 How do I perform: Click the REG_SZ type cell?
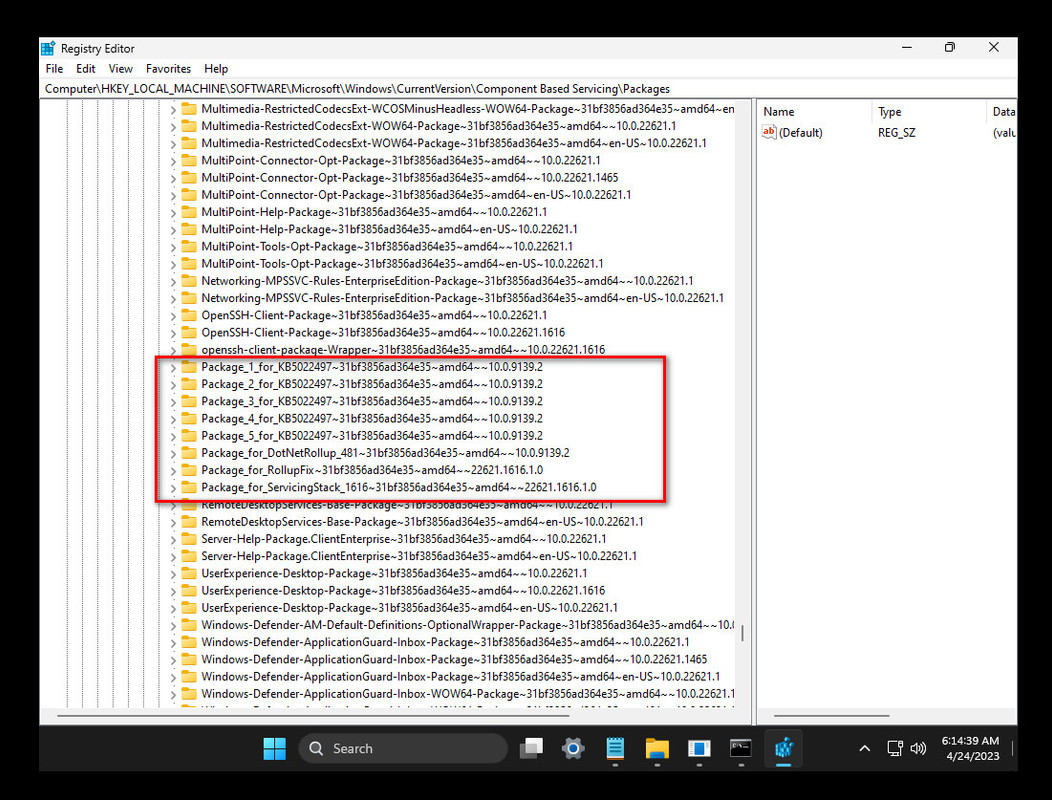click(x=896, y=132)
